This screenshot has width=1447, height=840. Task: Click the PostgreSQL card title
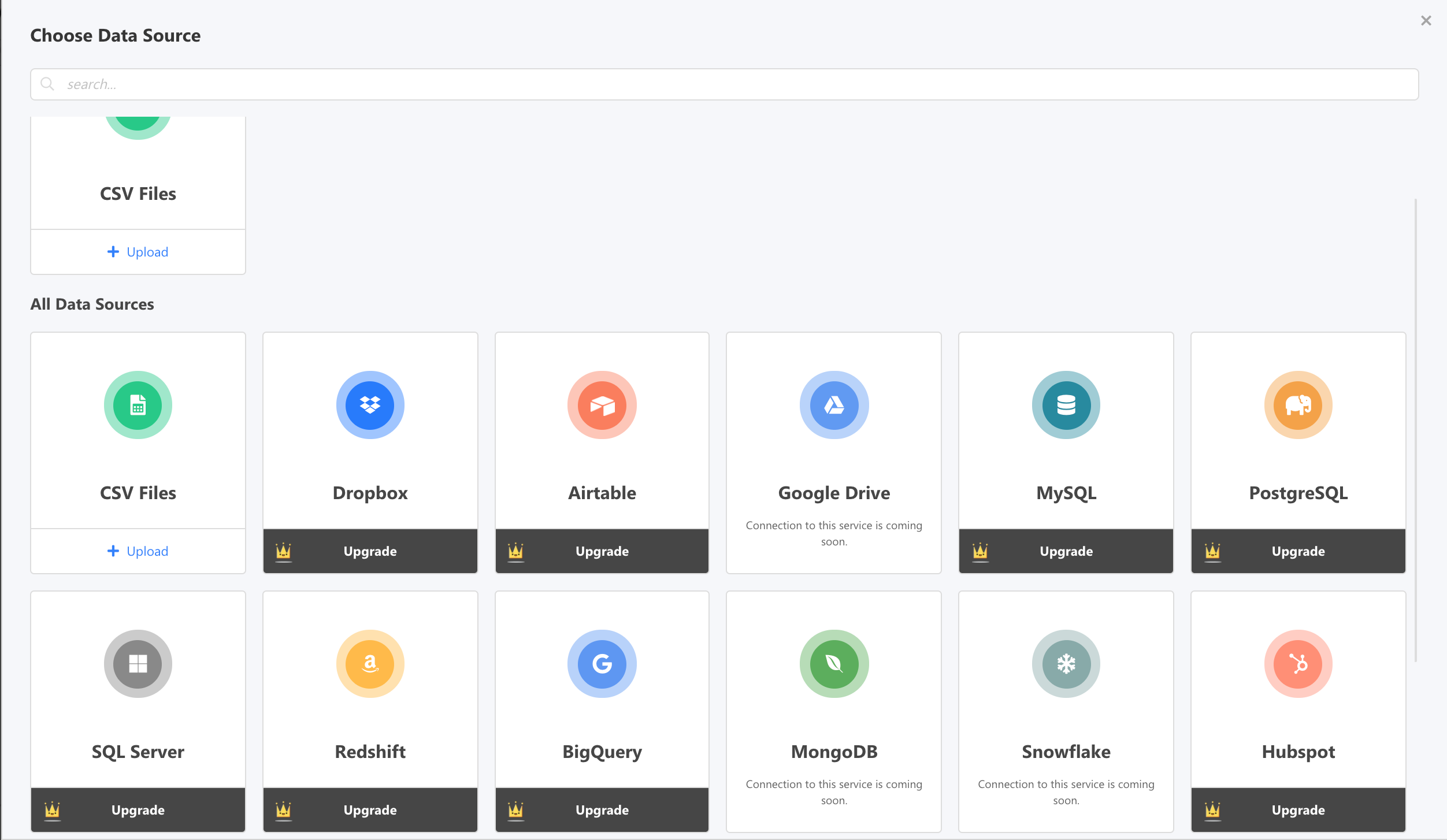coord(1298,493)
